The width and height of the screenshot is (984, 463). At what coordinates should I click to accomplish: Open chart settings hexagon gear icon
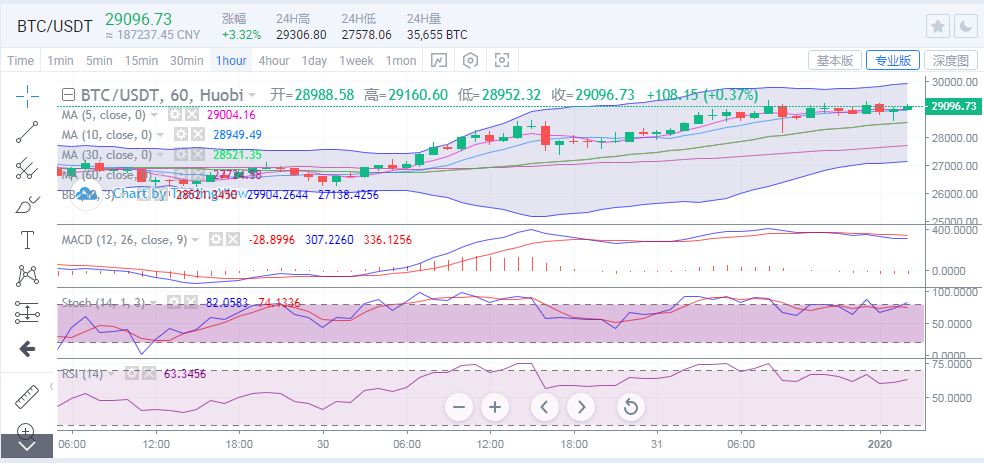click(x=470, y=60)
